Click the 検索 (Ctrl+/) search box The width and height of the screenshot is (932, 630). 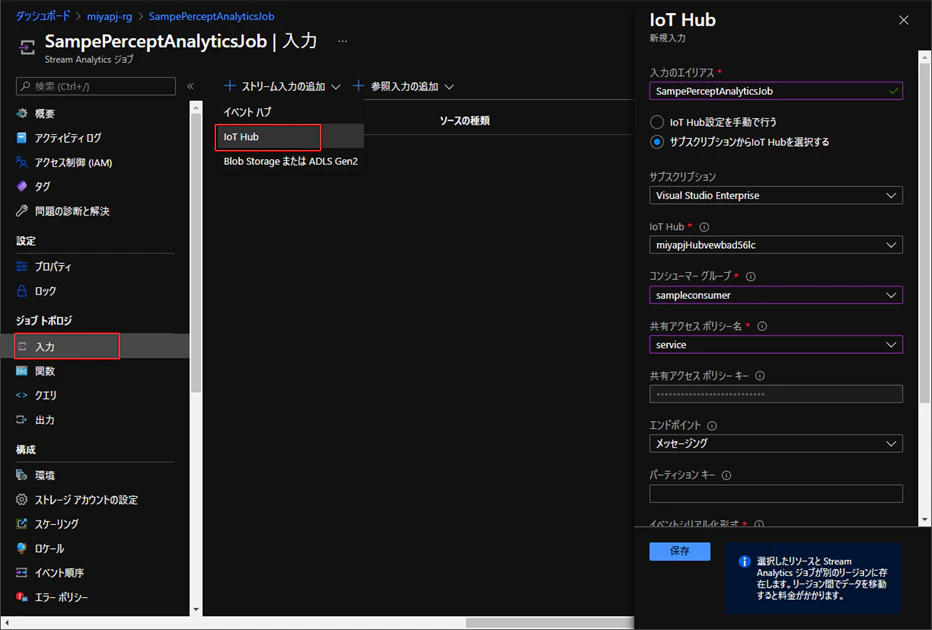(x=96, y=86)
